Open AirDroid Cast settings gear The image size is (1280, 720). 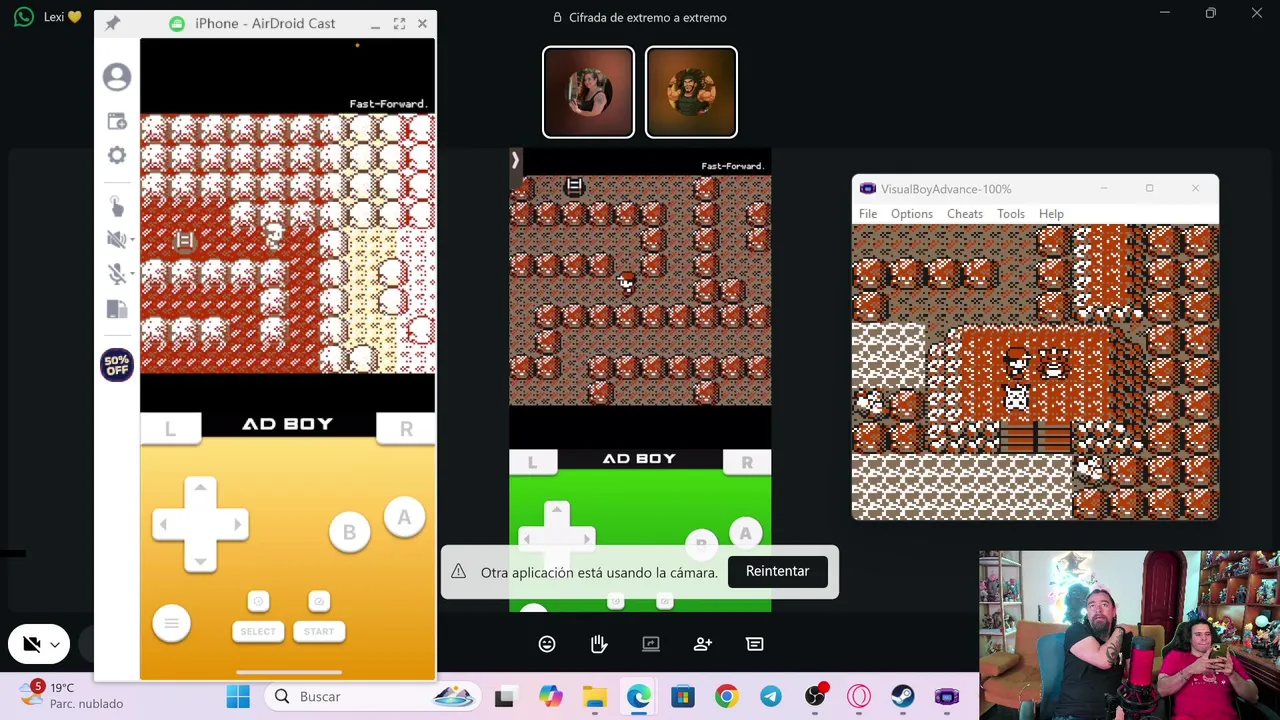[x=117, y=155]
